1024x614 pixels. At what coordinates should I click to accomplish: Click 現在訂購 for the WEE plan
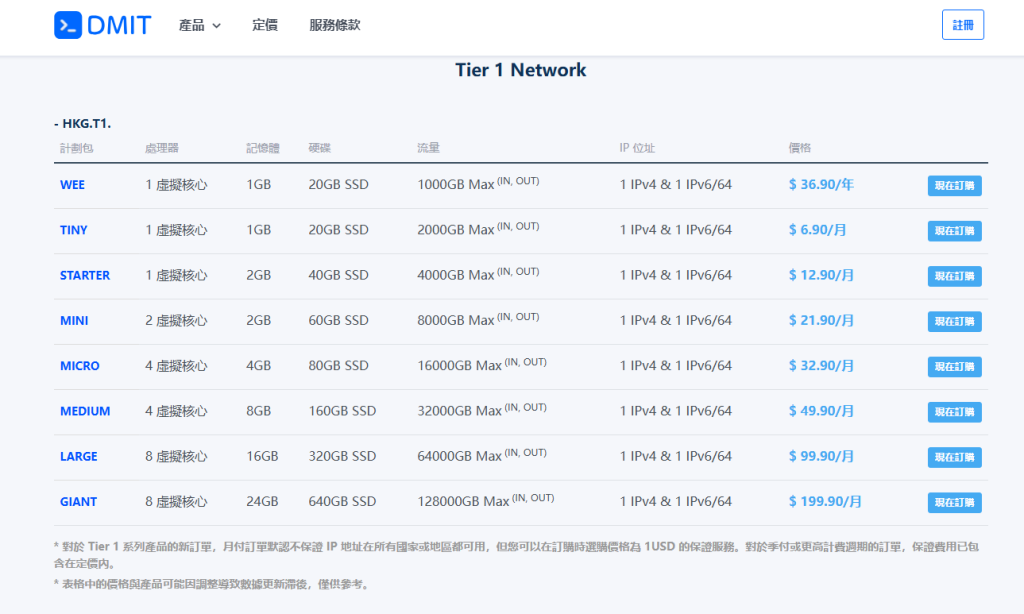coord(954,185)
